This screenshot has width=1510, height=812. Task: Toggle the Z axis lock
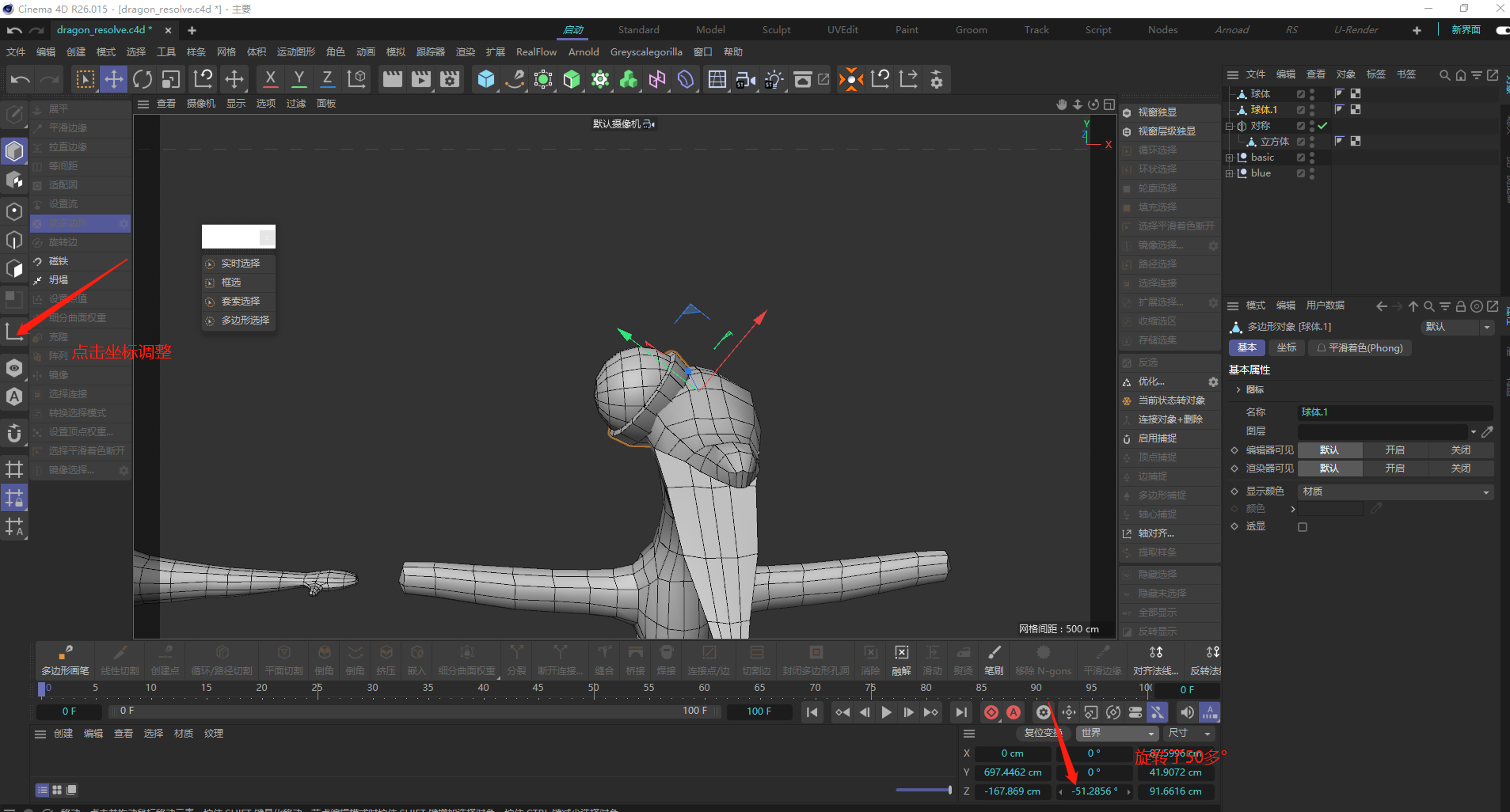pyautogui.click(x=327, y=79)
